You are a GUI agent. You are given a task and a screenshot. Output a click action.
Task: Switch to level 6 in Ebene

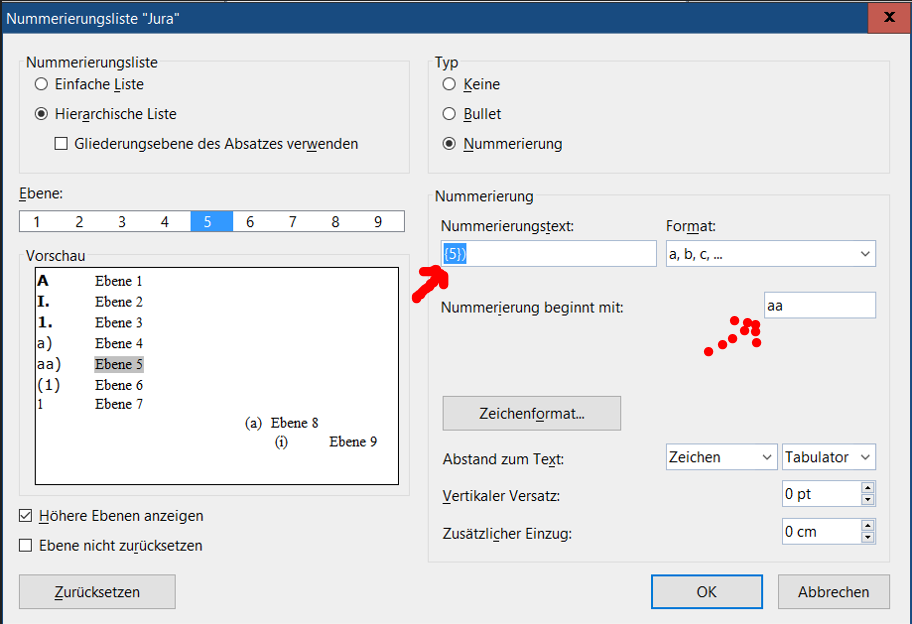(x=250, y=222)
